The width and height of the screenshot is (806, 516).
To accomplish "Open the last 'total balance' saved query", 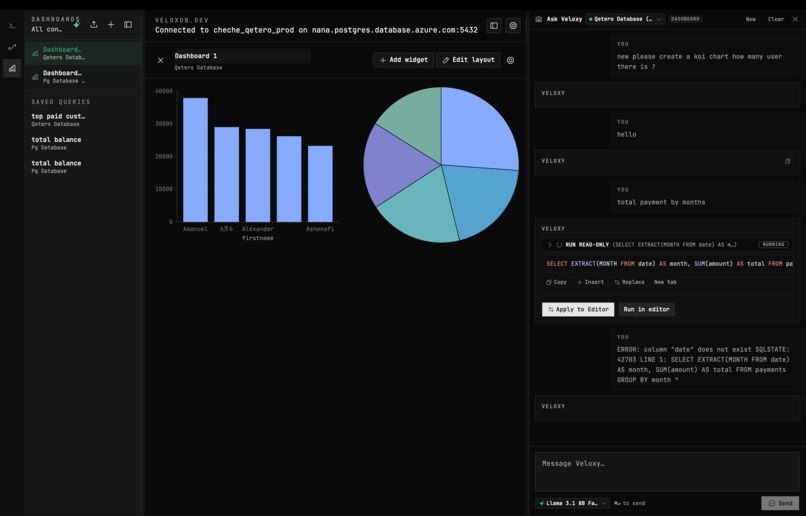I will point(56,167).
